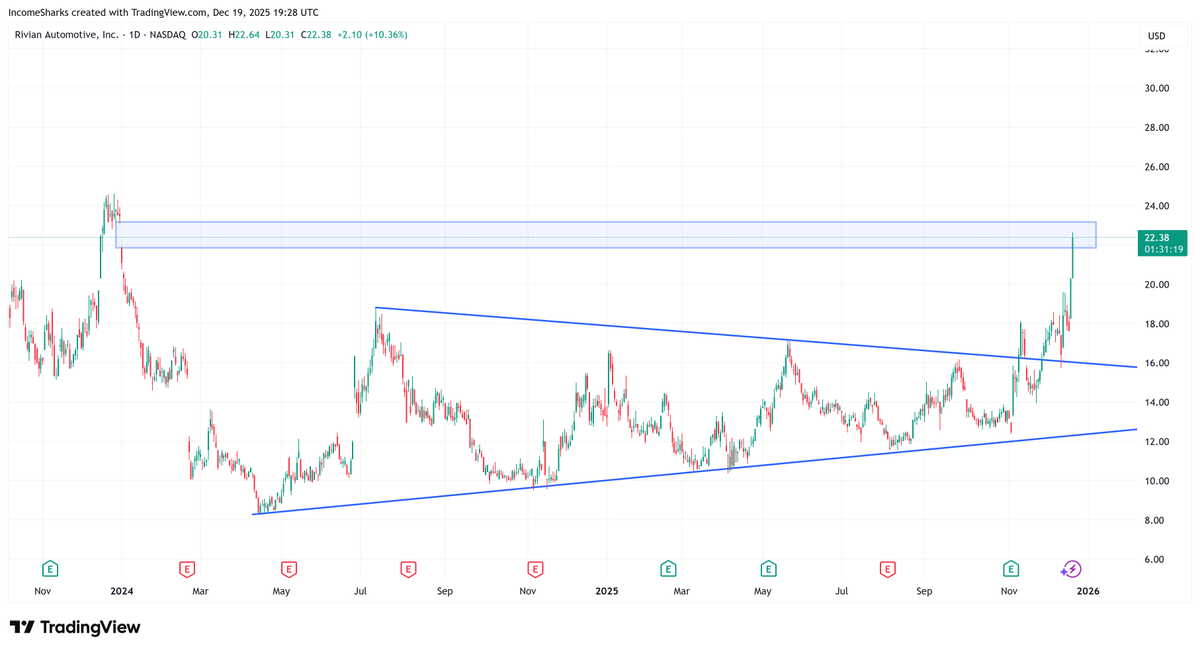Click the 16.00 price axis label
Image resolution: width=1200 pixels, height=652 pixels.
[1157, 363]
